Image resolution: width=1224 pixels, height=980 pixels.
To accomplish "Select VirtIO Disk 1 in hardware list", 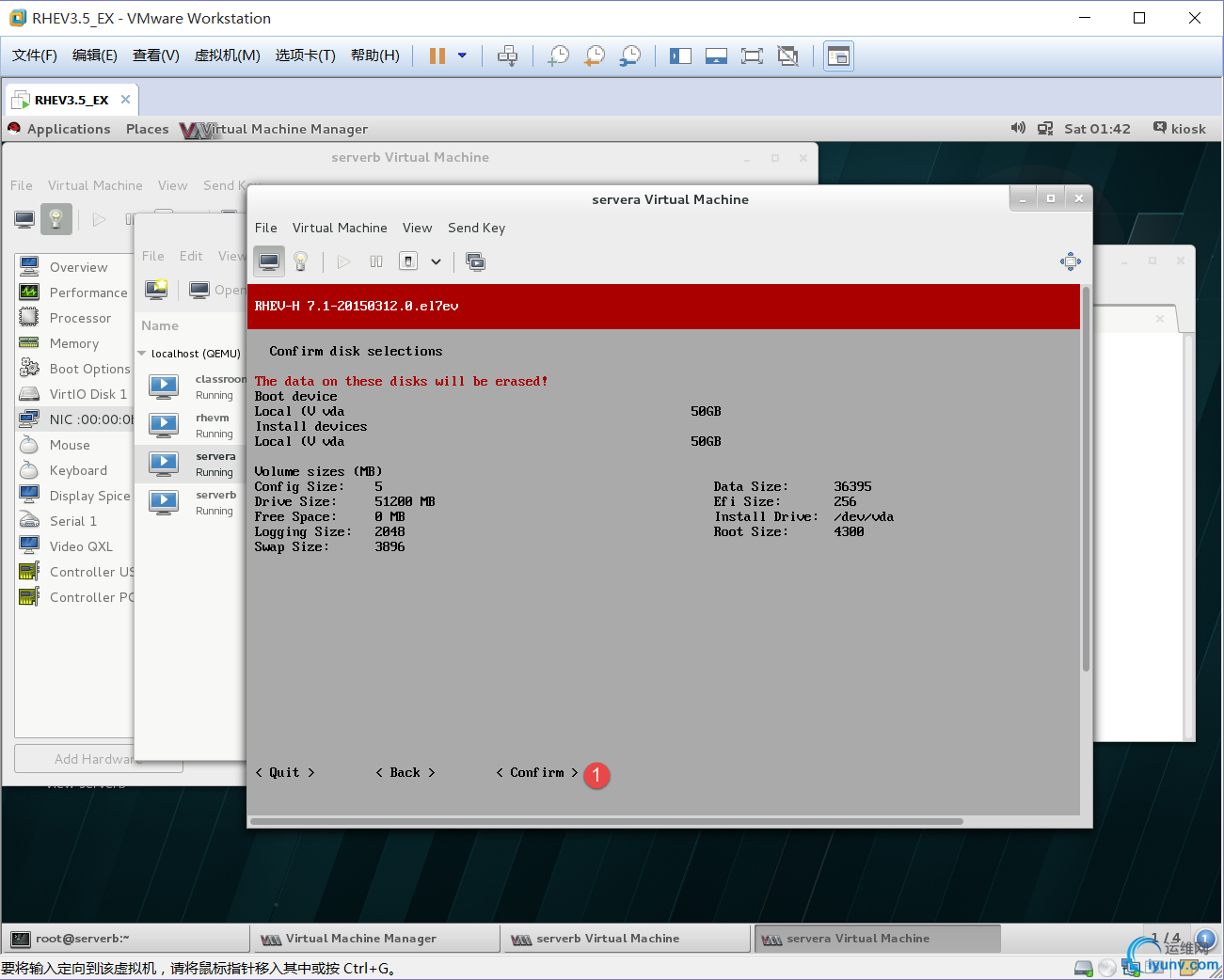I will click(75, 394).
